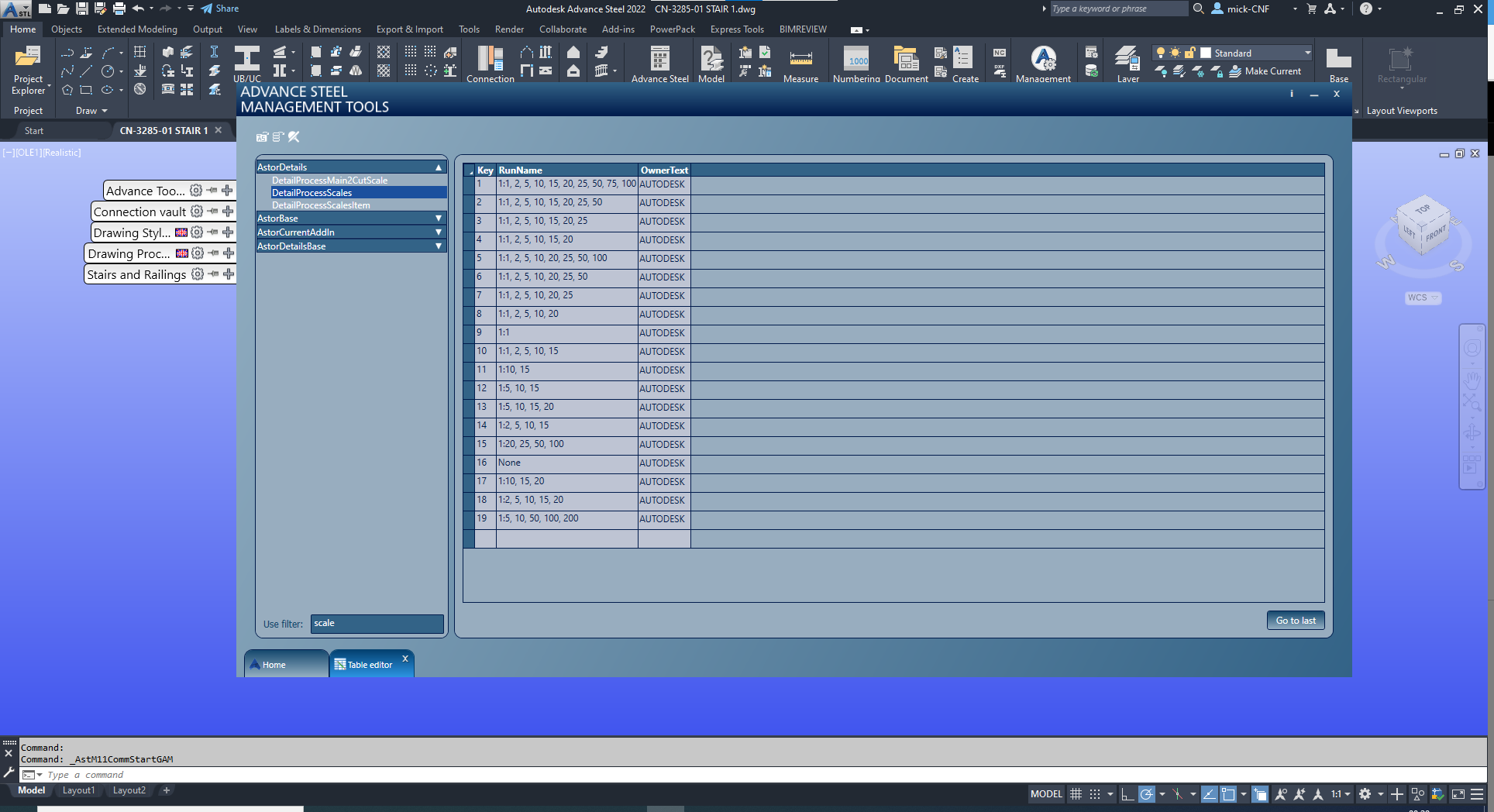Click the settings gear on Connection vault palette
The image size is (1494, 812).
pyautogui.click(x=197, y=212)
